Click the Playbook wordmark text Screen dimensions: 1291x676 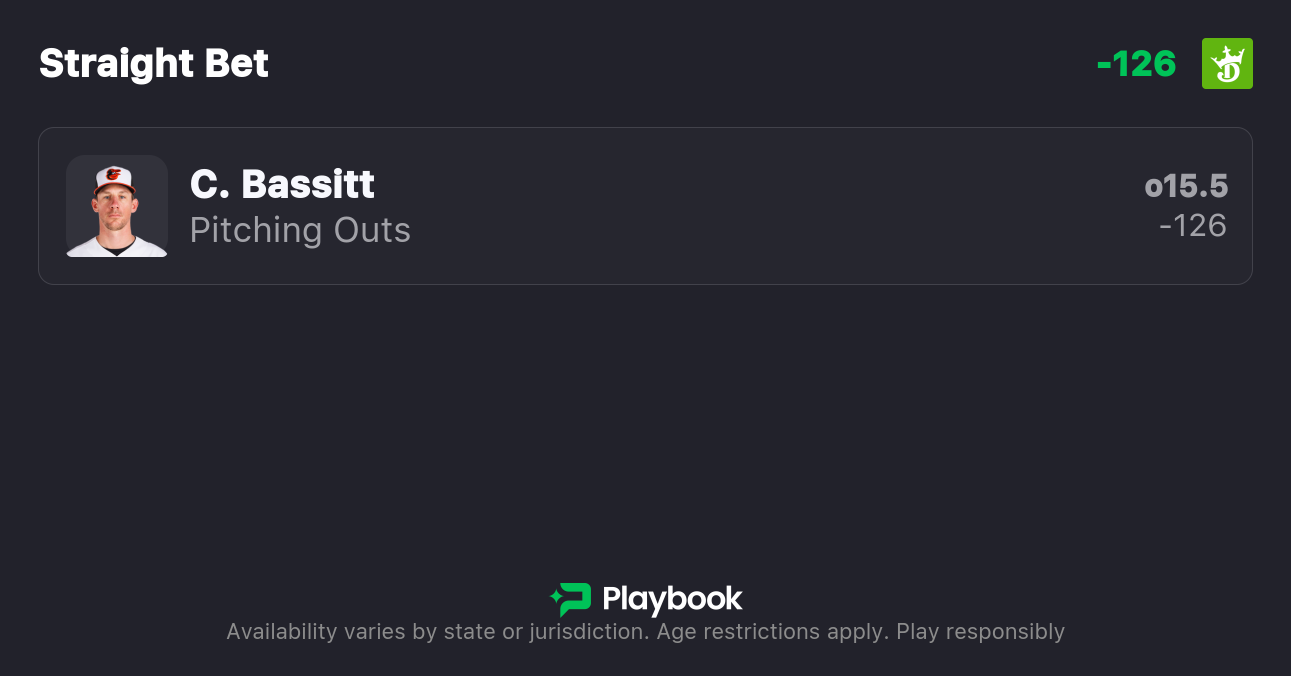coord(673,598)
